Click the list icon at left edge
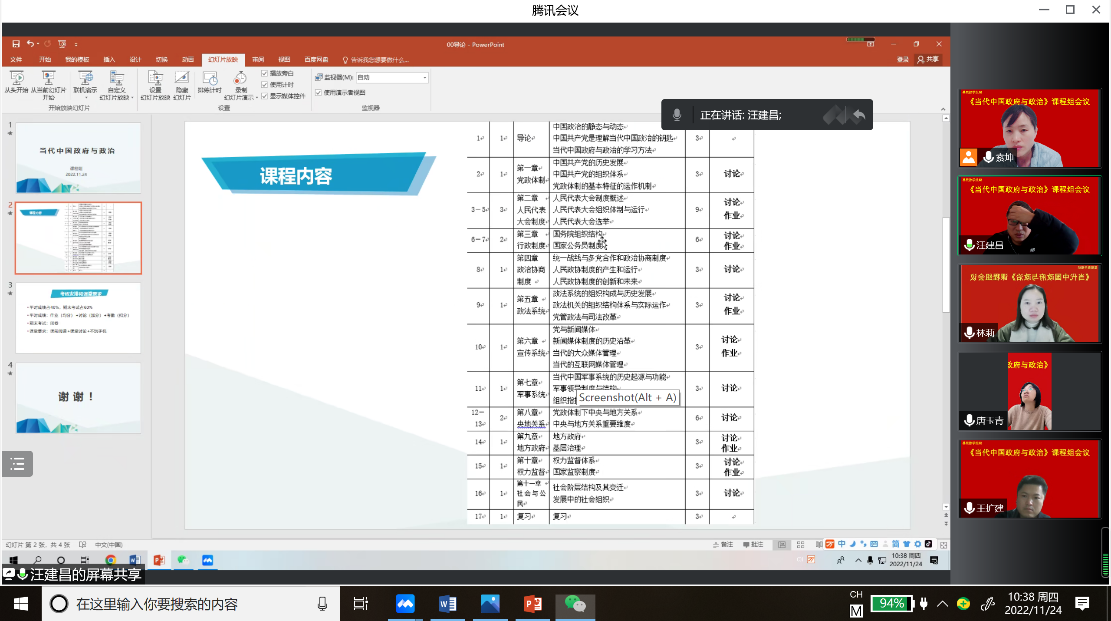The width and height of the screenshot is (1111, 621). [17, 463]
